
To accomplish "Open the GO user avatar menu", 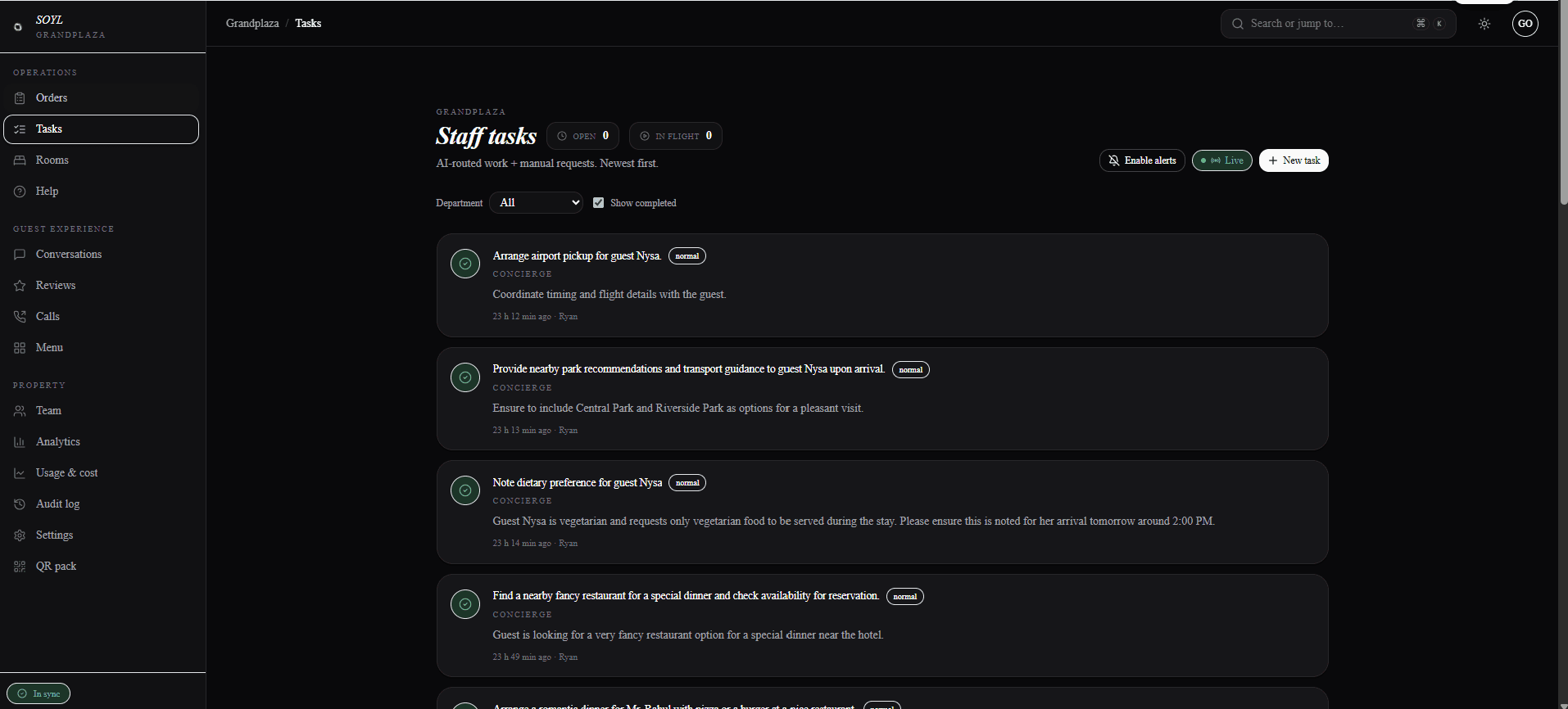I will tap(1525, 24).
